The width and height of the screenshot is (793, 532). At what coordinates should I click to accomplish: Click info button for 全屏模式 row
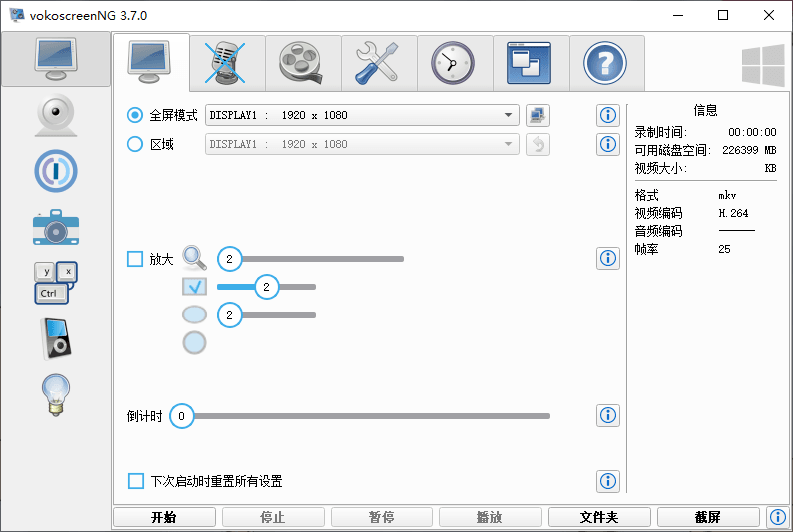[x=608, y=115]
